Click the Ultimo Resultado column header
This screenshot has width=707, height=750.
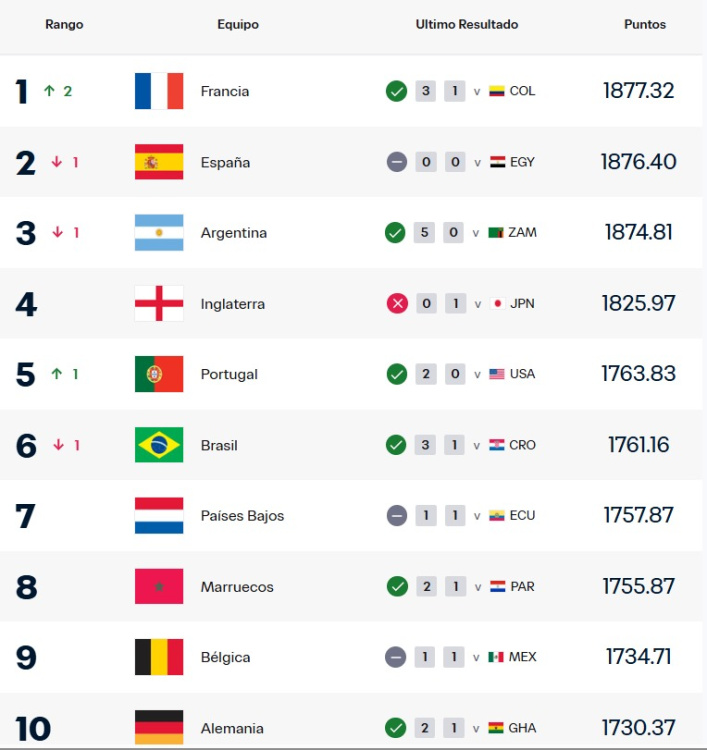[x=467, y=25]
